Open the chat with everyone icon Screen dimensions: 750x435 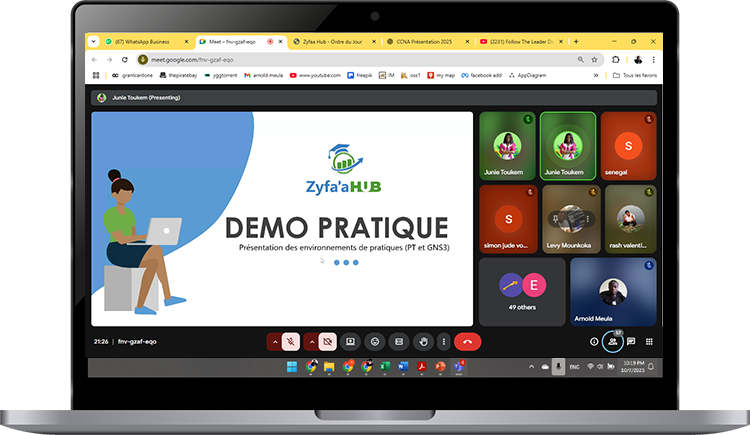(x=631, y=341)
